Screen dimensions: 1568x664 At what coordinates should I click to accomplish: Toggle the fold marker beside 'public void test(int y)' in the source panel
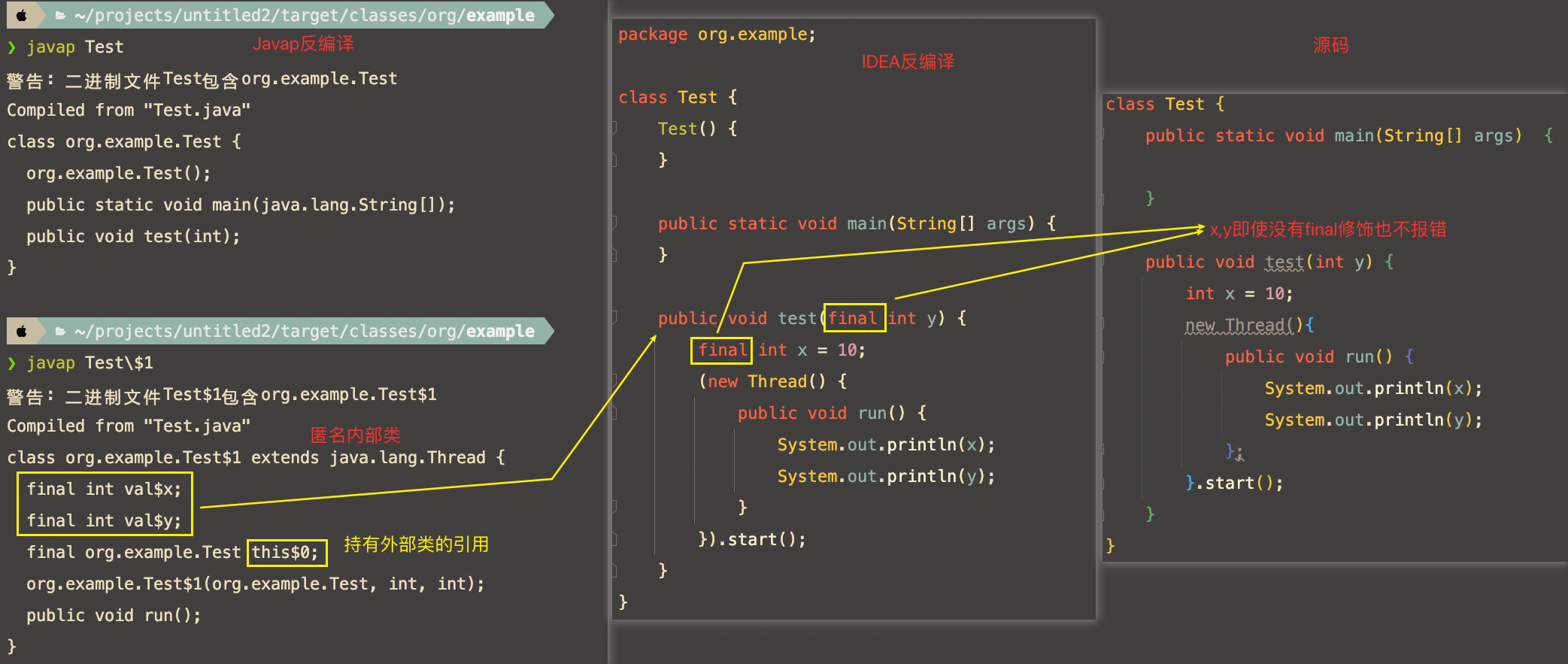tap(1102, 262)
